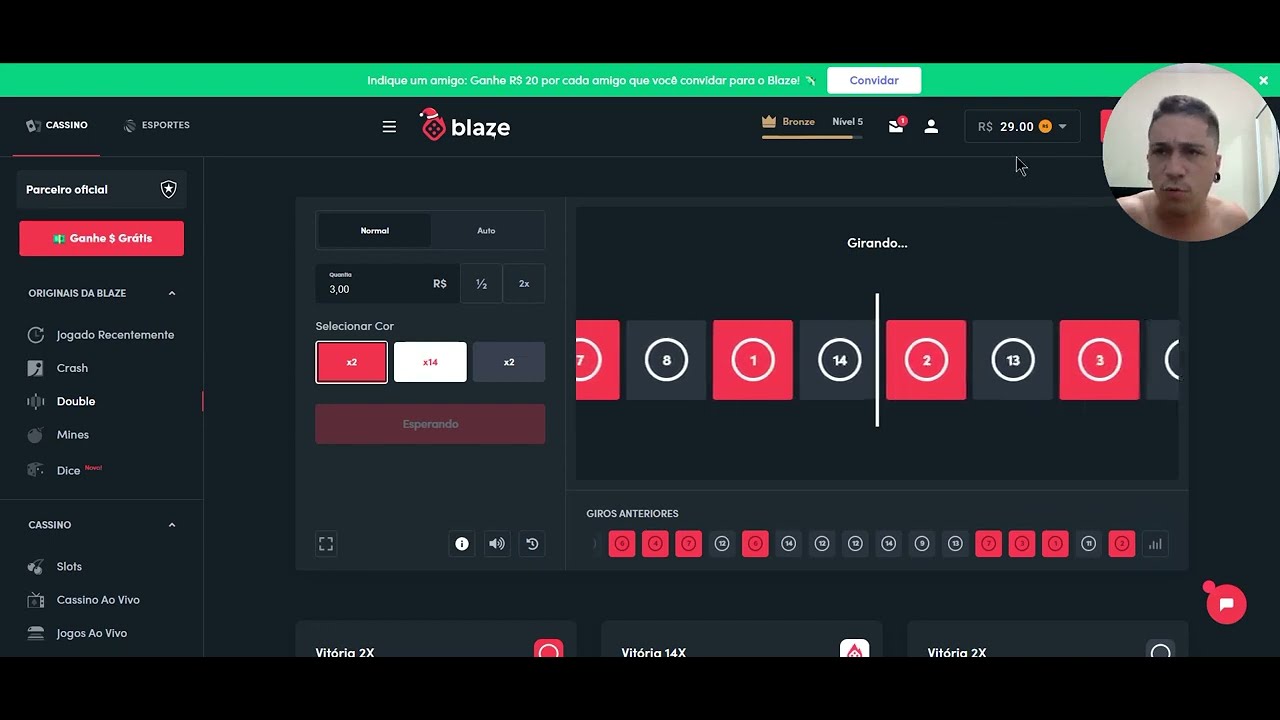Open the user profile icon

pyautogui.click(x=931, y=127)
